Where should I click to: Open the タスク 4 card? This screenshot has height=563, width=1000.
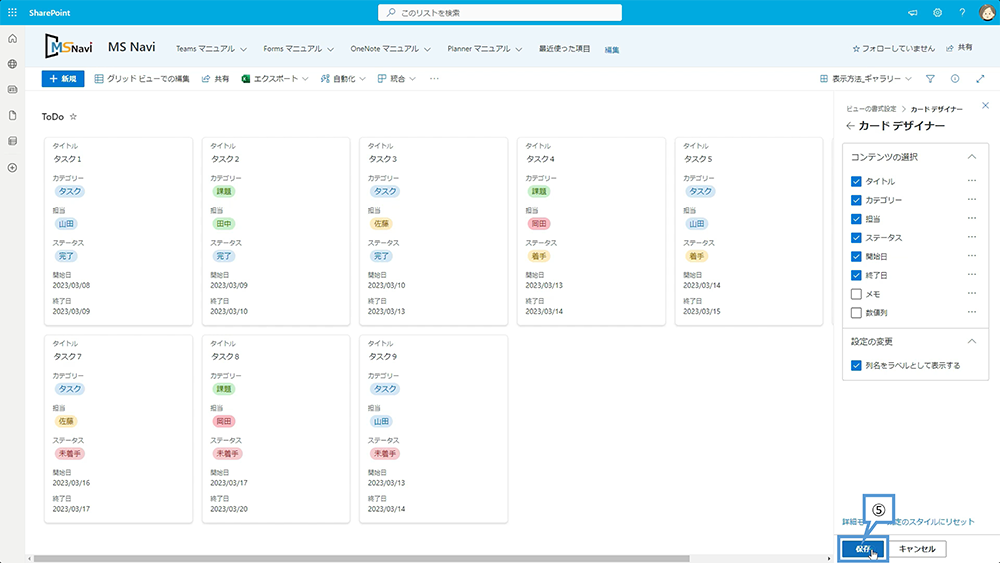591,231
